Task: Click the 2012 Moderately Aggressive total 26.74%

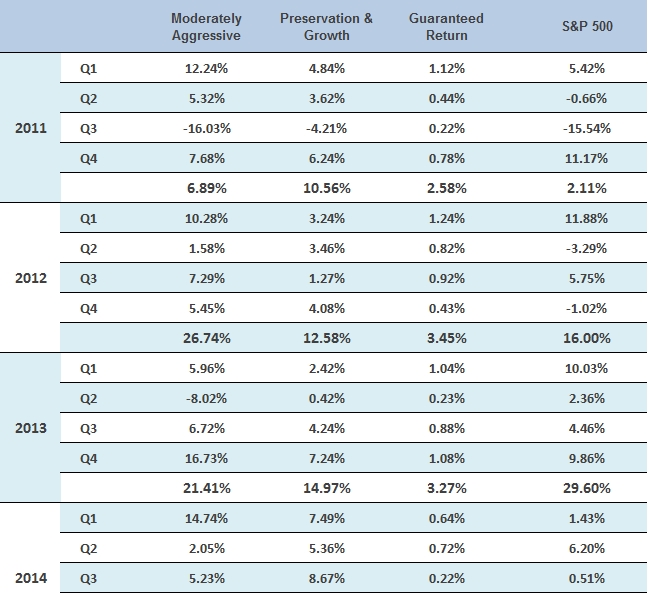Action: pyautogui.click(x=208, y=338)
